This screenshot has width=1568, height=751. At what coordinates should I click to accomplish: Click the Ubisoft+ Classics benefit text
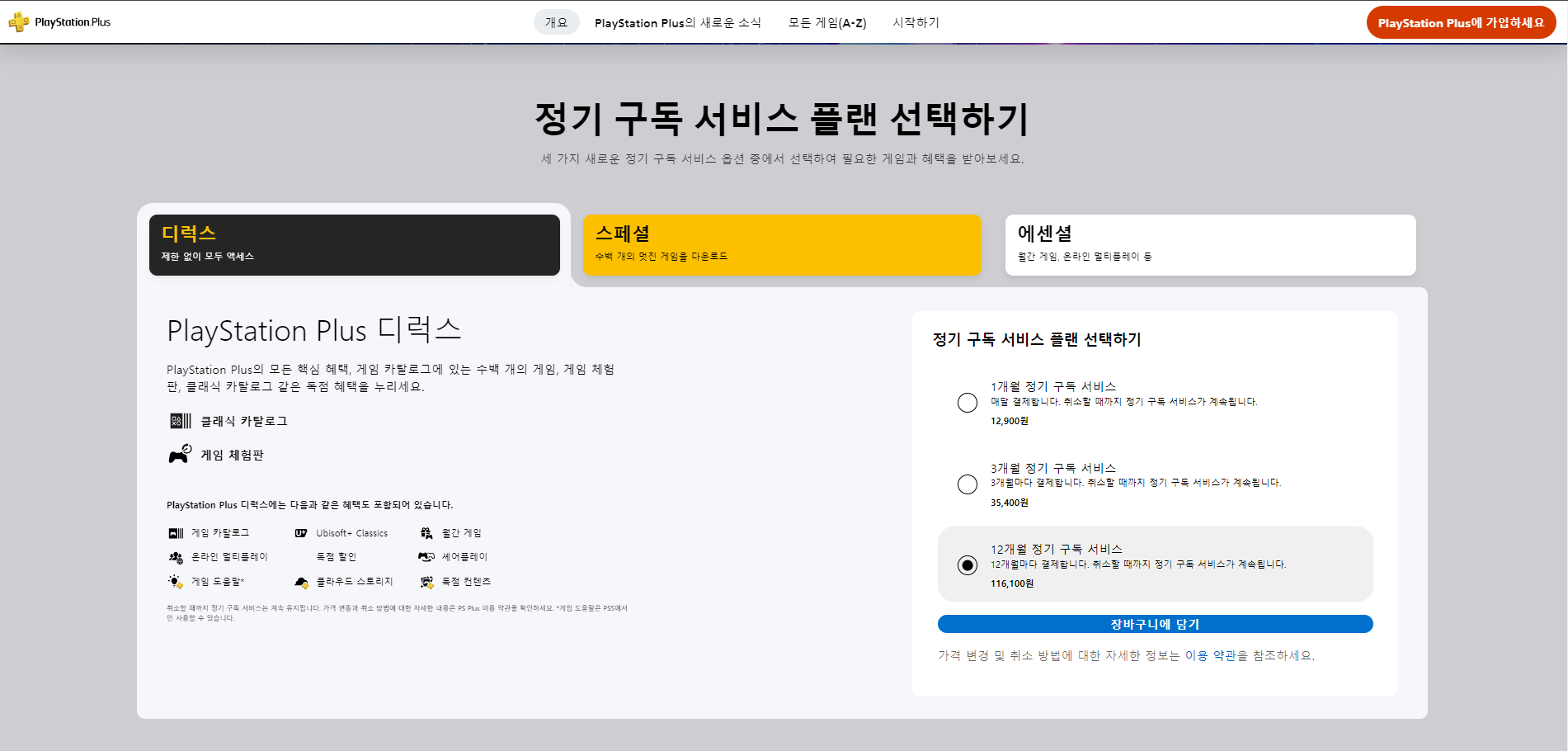pyautogui.click(x=352, y=533)
